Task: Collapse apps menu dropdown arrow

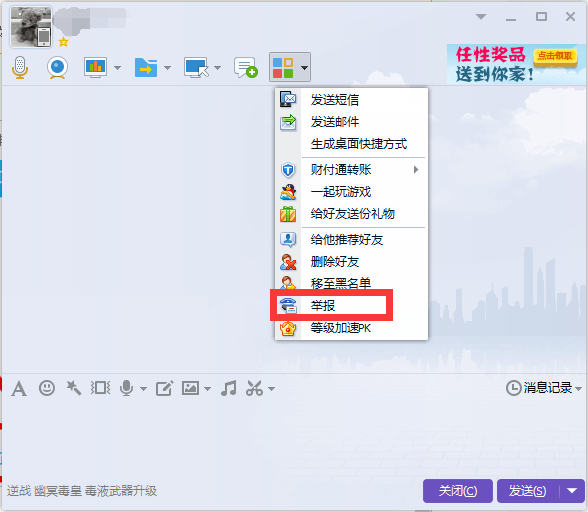Action: coord(304,68)
